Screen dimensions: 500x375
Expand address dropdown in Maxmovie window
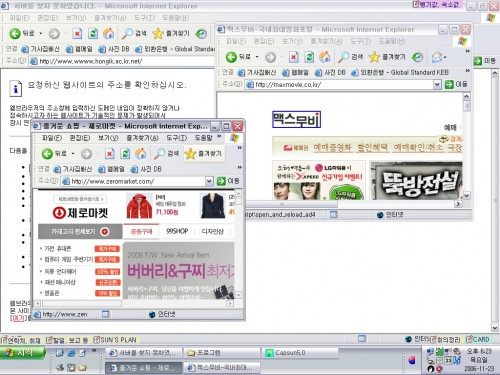[437, 84]
